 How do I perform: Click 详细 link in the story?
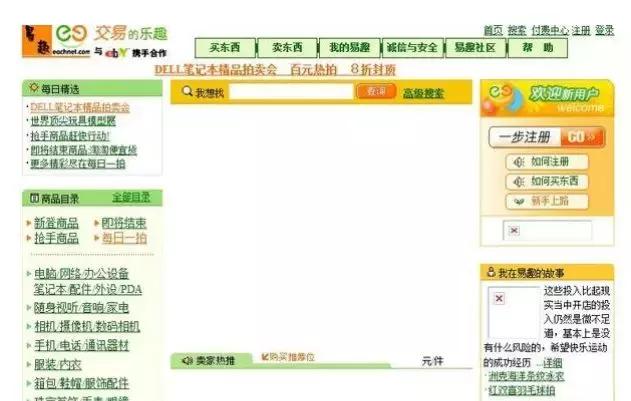click(553, 363)
